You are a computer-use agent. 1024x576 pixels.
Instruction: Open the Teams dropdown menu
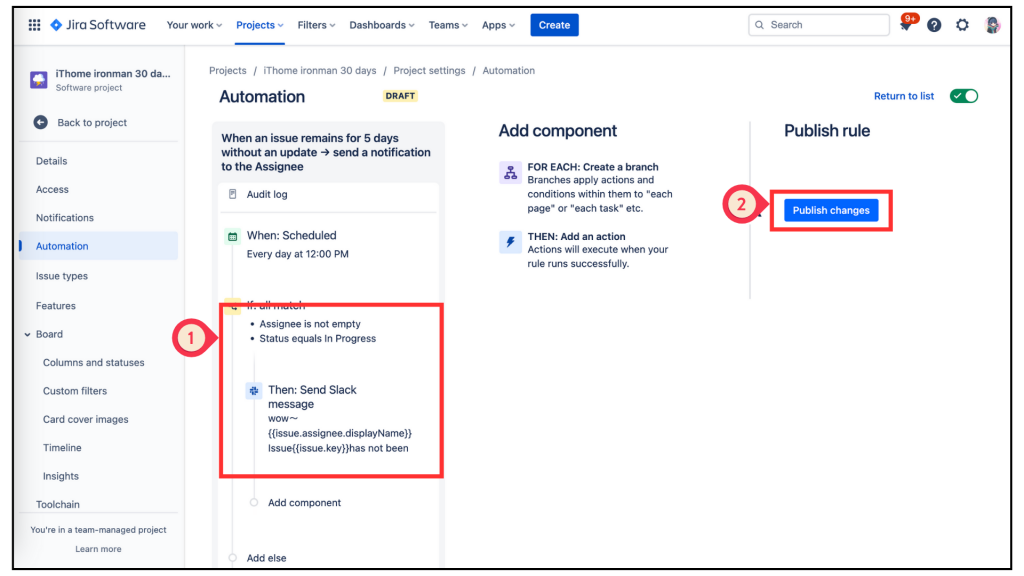(x=448, y=25)
